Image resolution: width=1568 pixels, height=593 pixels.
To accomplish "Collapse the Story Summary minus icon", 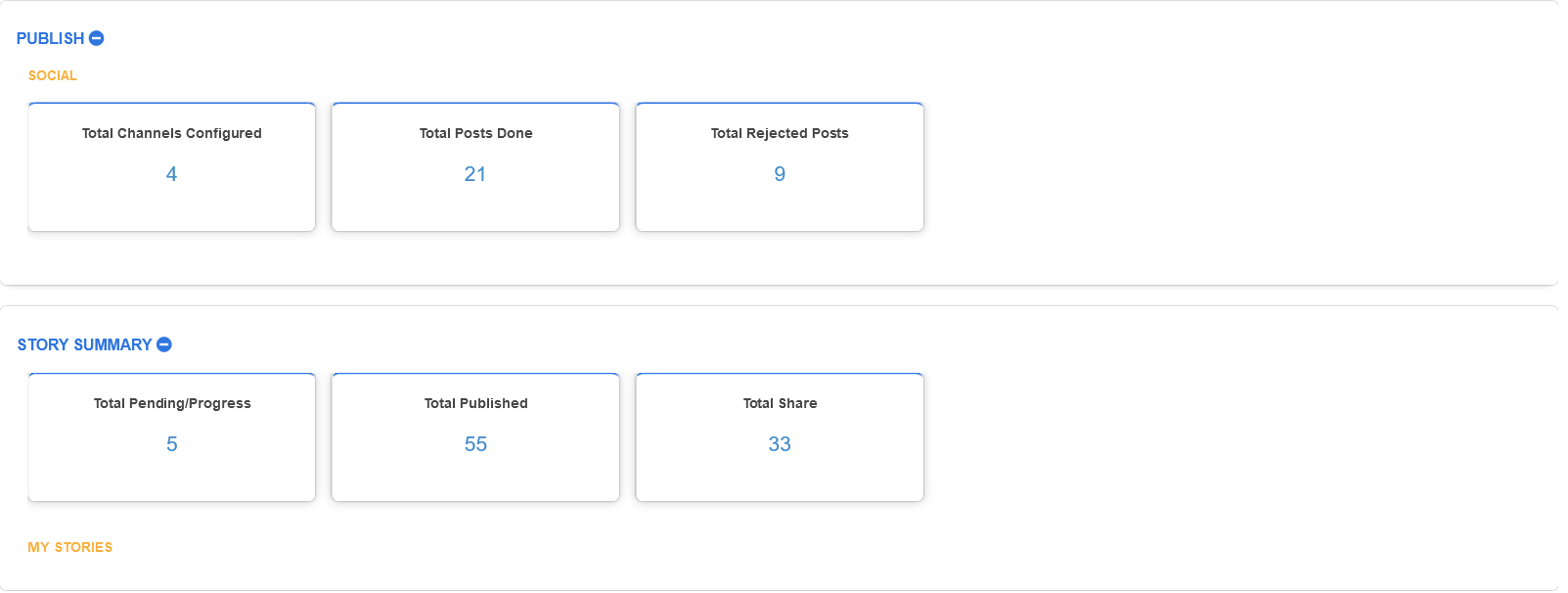I will 164,344.
